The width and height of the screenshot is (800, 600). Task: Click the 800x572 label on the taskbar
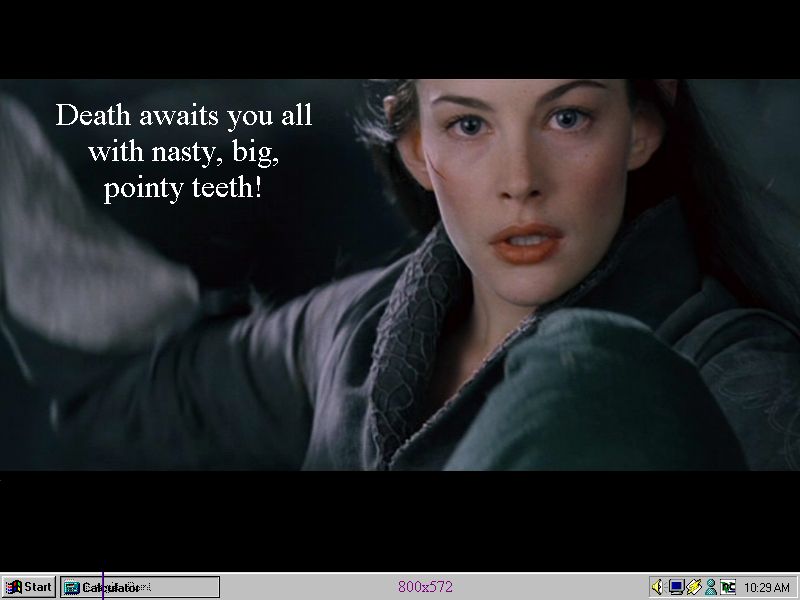[x=425, y=587]
